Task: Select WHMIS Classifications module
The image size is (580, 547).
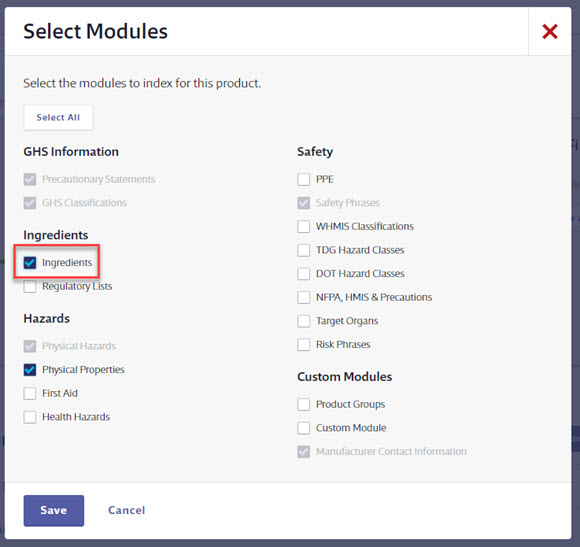Action: click(304, 226)
